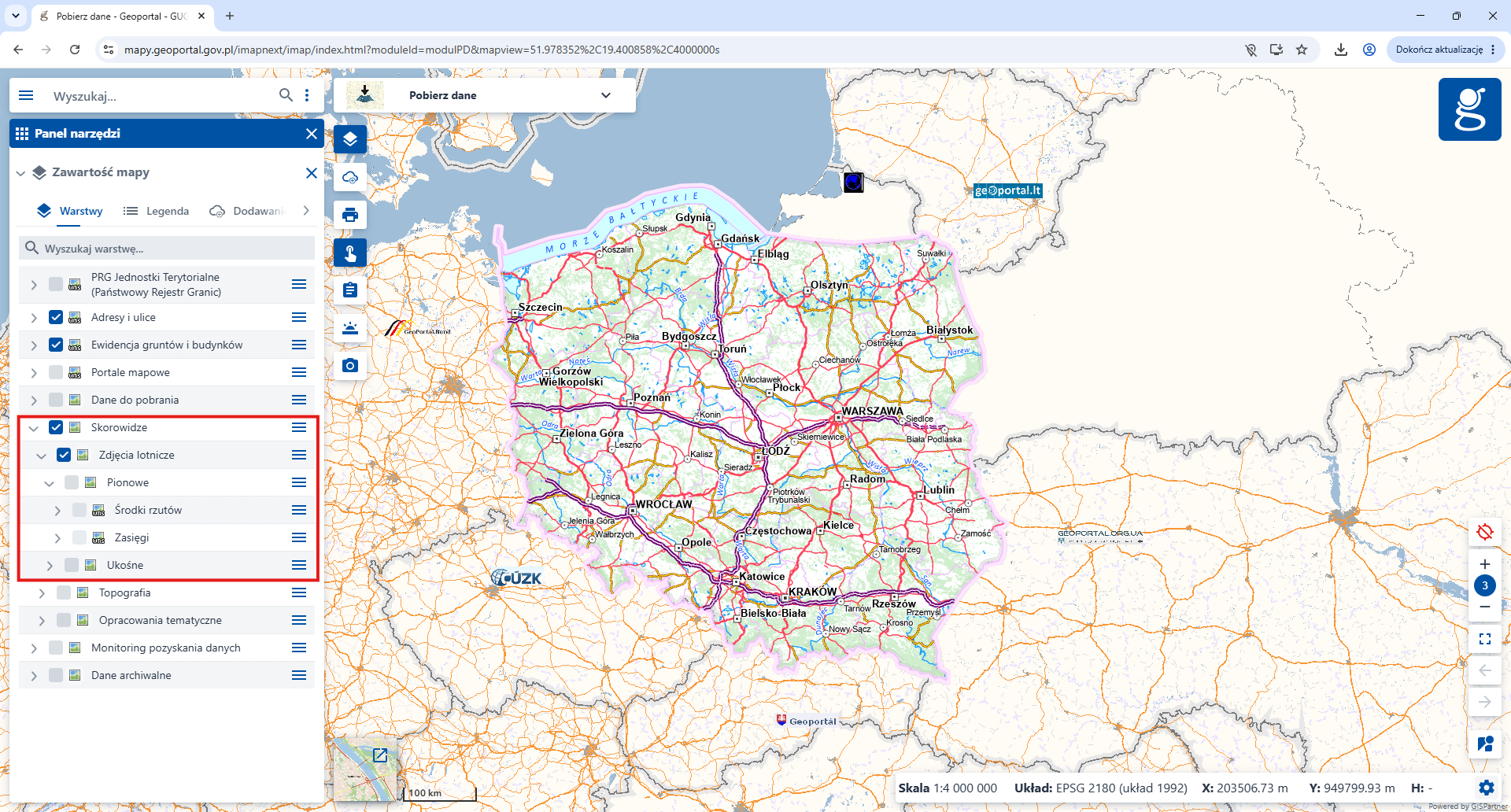Click Dokończ aktualizację browser button
The image size is (1511, 812).
click(x=1446, y=50)
